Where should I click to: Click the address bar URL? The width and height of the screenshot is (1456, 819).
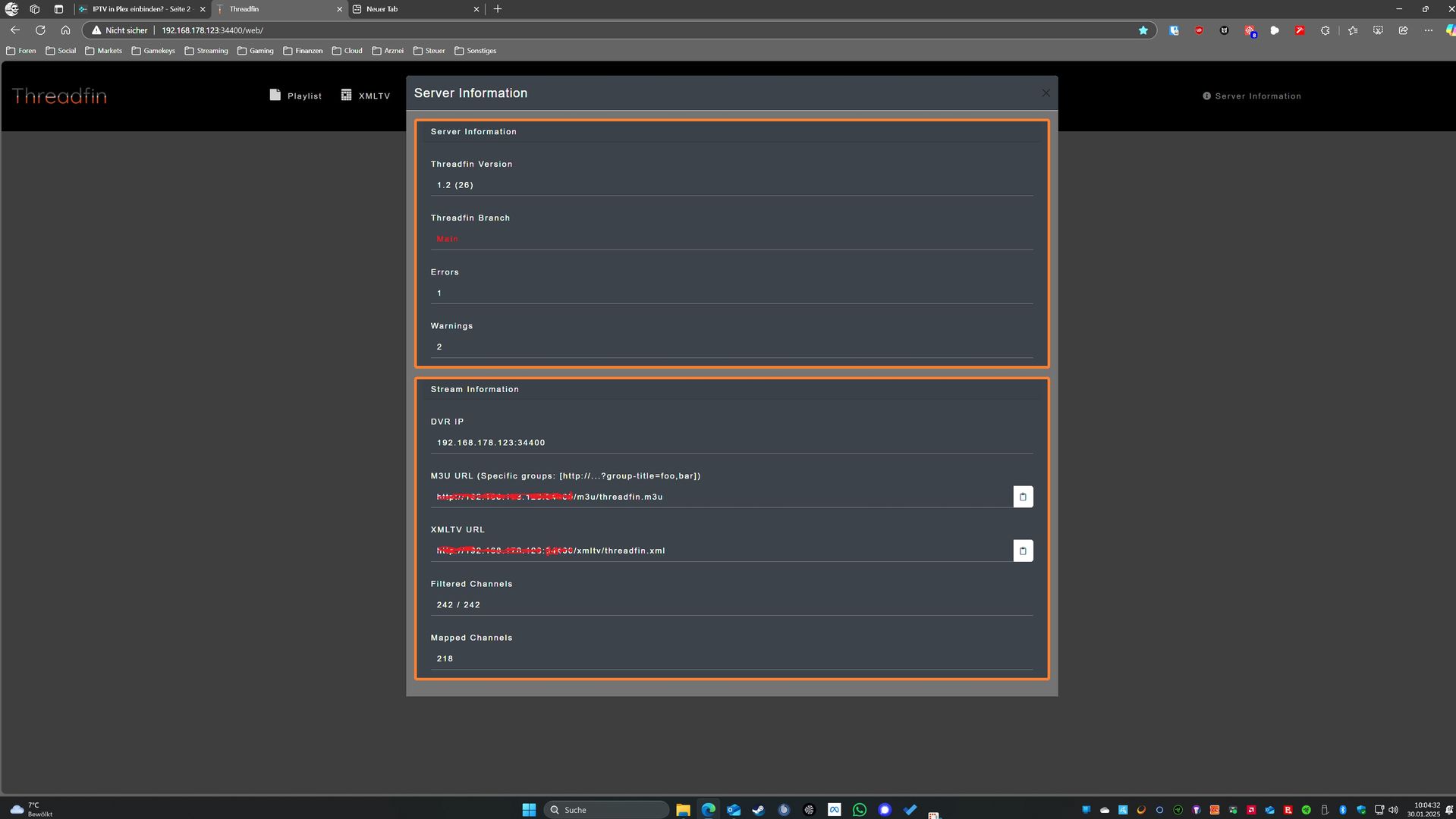pyautogui.click(x=212, y=30)
